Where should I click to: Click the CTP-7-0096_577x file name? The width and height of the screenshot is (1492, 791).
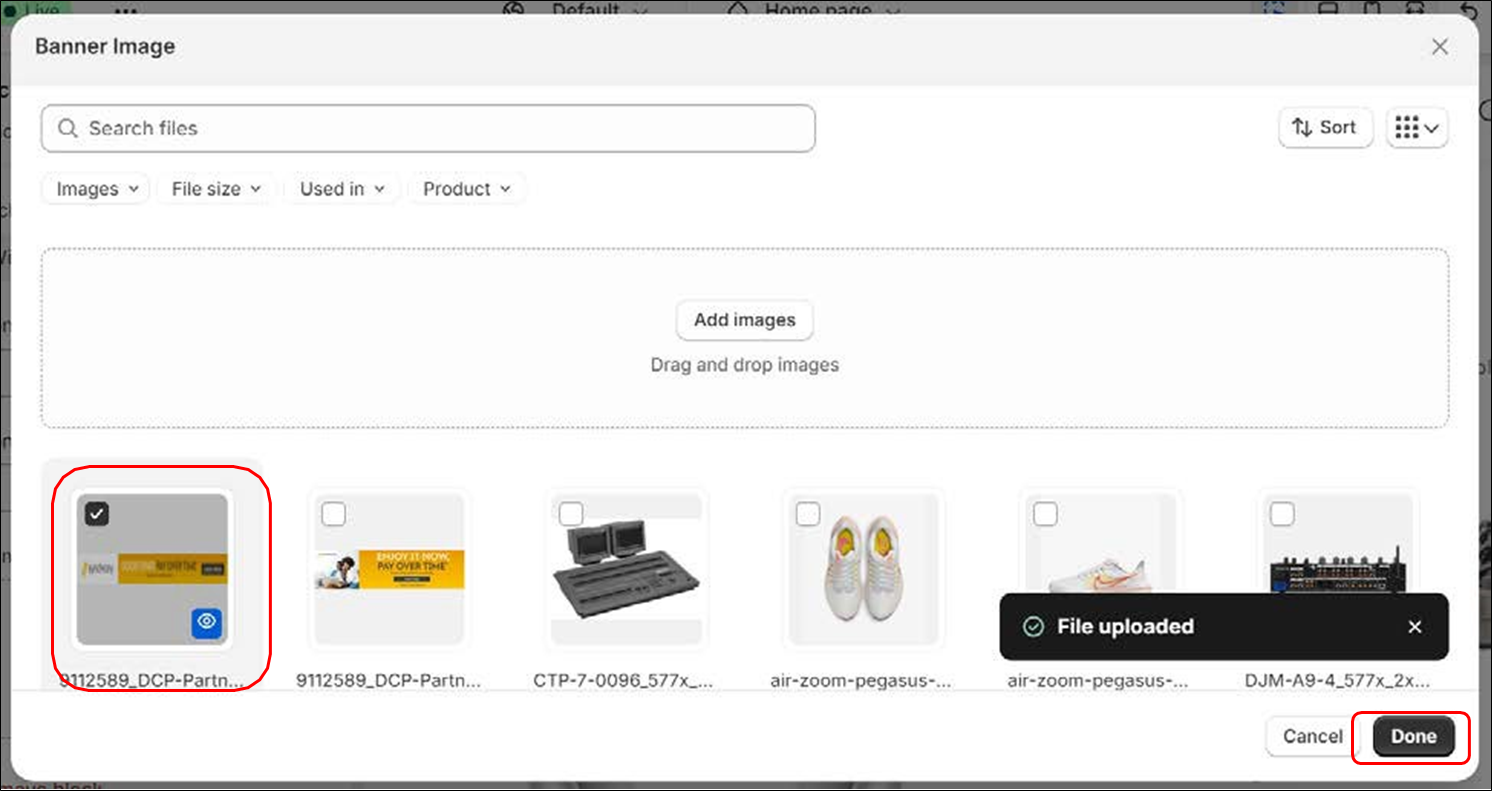[x=624, y=680]
